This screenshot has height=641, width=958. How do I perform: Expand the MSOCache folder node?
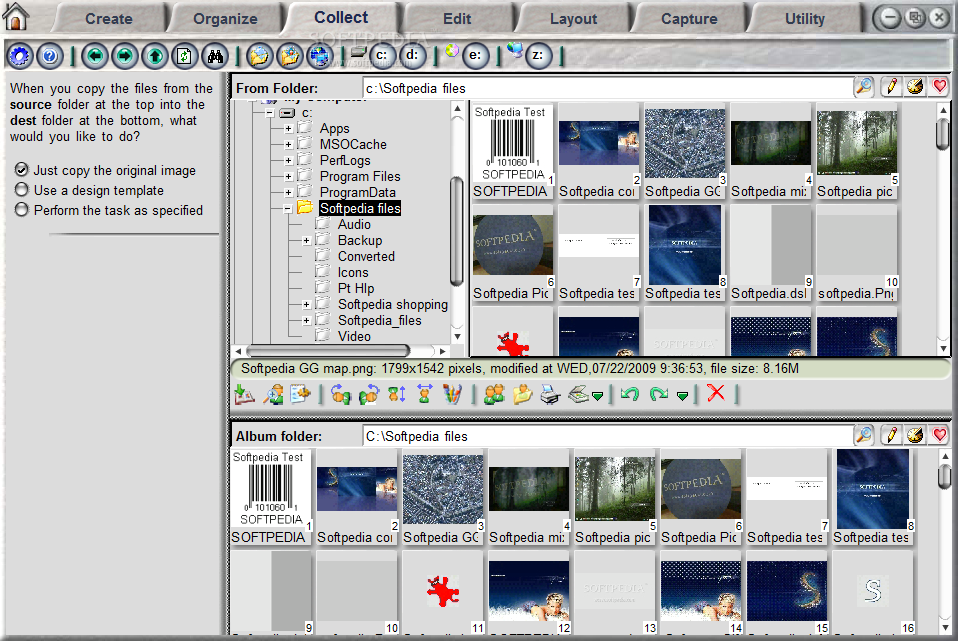pyautogui.click(x=288, y=144)
